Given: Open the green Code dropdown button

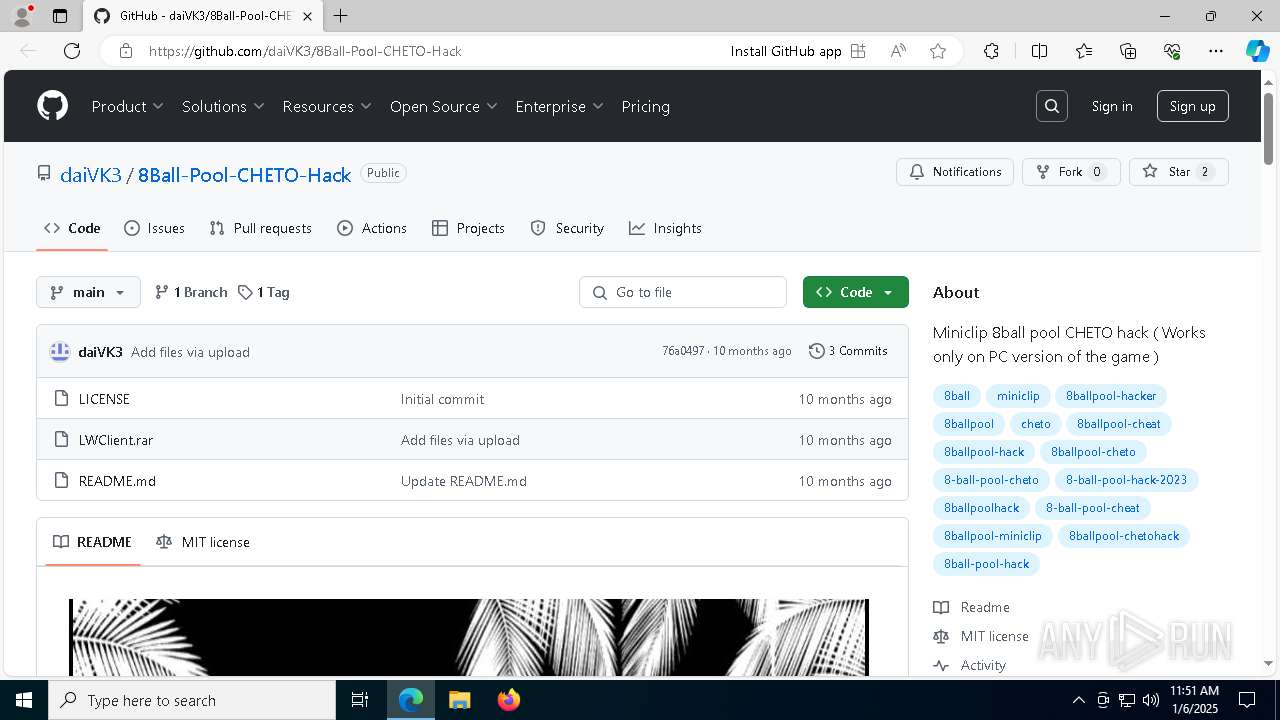Looking at the screenshot, I should click(855, 292).
